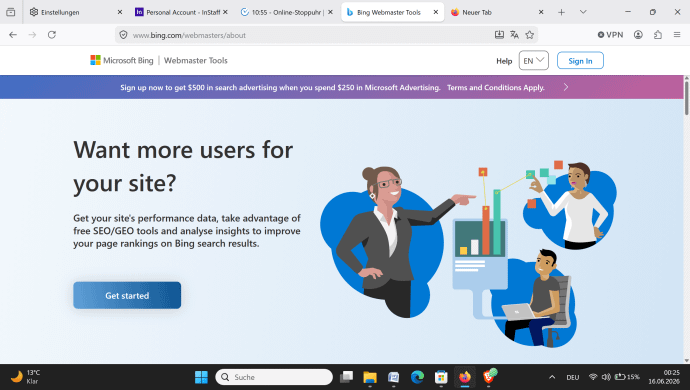The width and height of the screenshot is (690, 390).
Task: Open Terms and Conditions Apply link
Action: pos(496,88)
